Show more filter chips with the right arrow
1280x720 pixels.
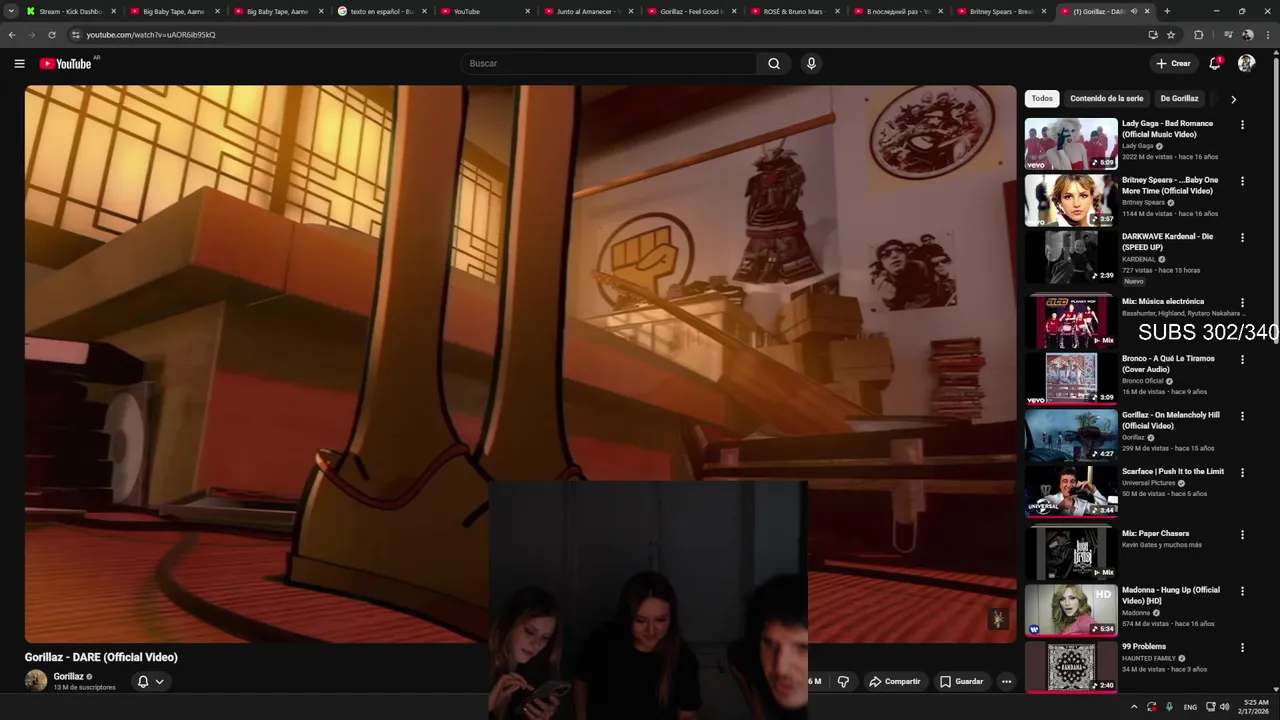[x=1233, y=99]
